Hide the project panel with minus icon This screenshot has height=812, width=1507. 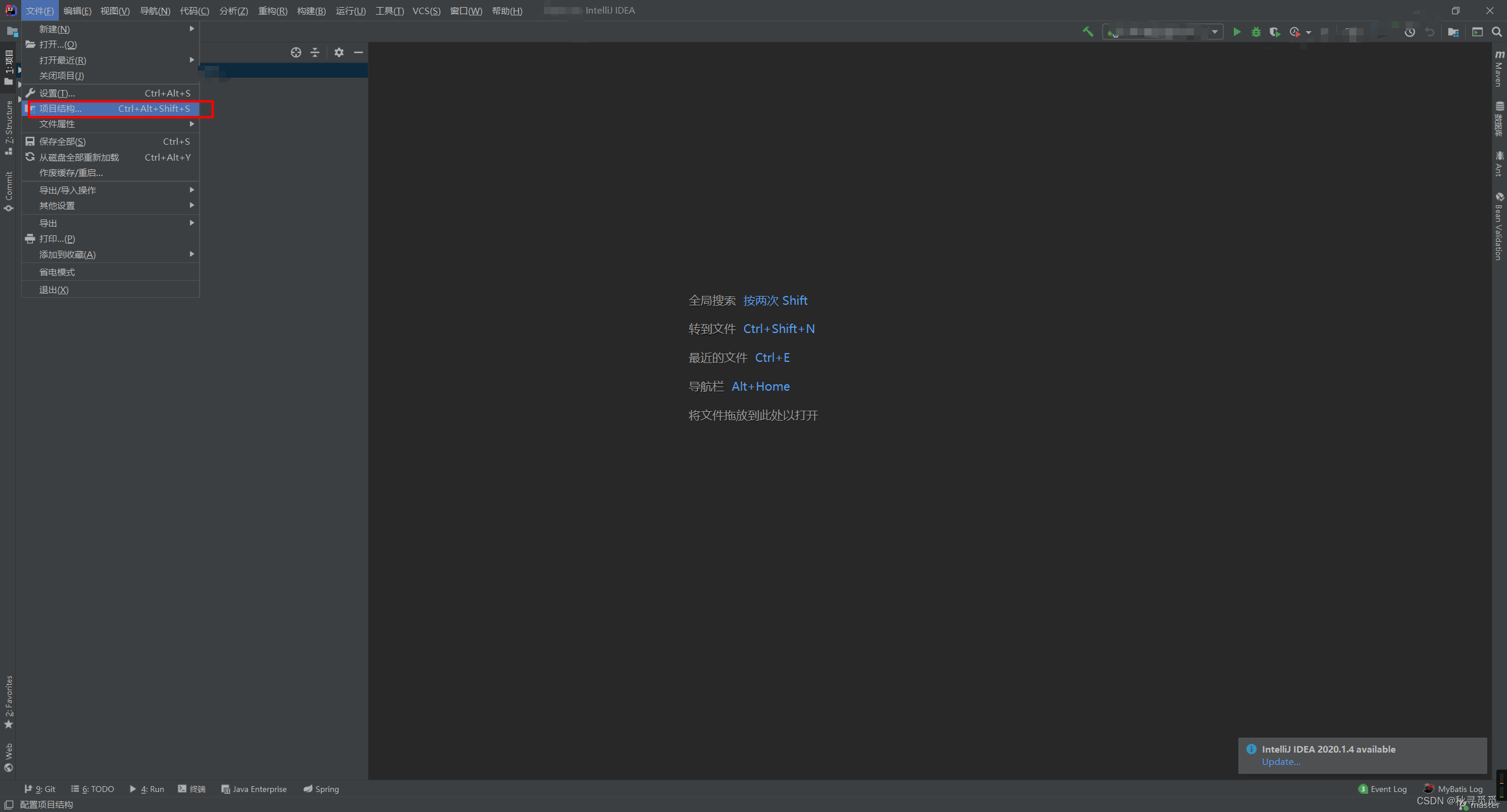pyautogui.click(x=358, y=52)
